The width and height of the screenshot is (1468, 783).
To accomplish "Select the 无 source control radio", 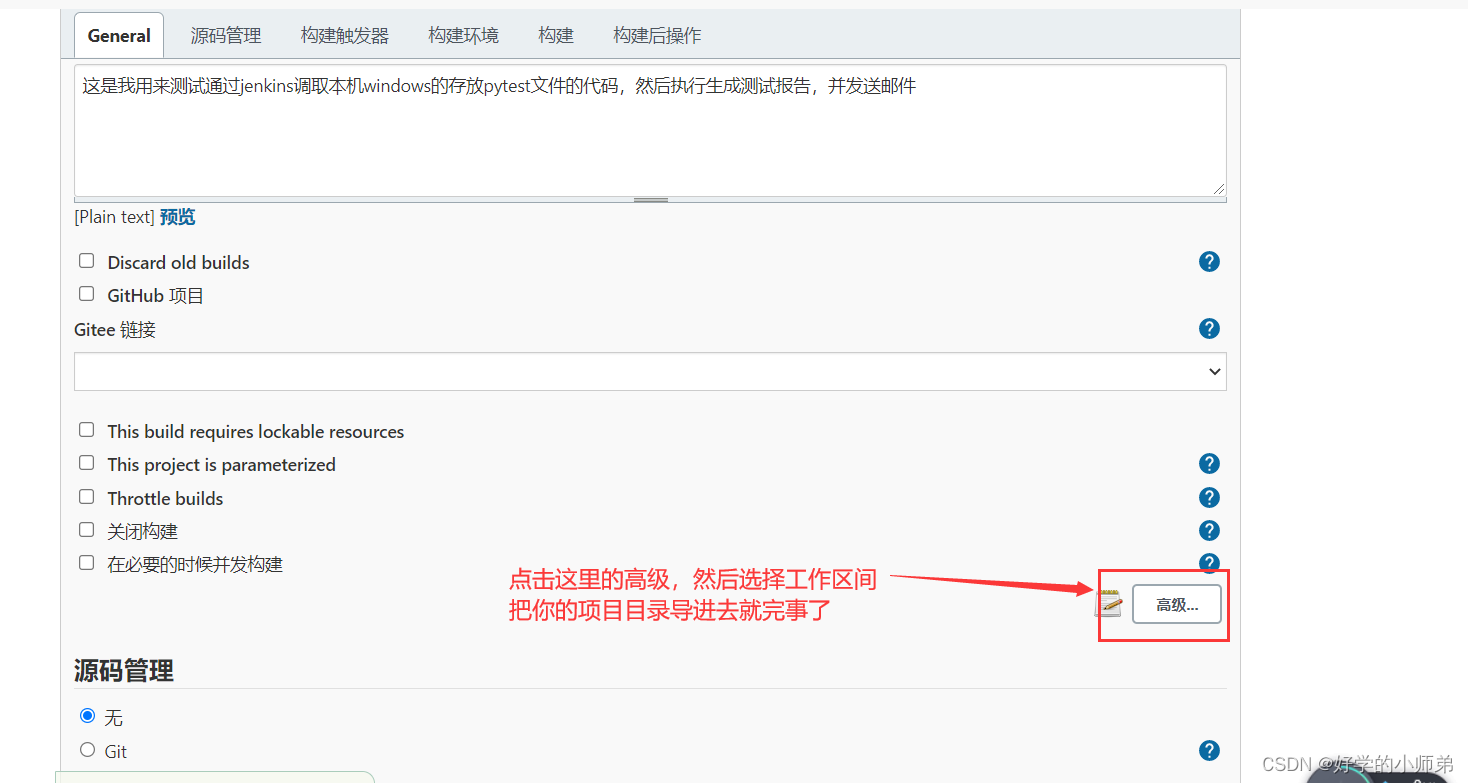I will pos(87,717).
